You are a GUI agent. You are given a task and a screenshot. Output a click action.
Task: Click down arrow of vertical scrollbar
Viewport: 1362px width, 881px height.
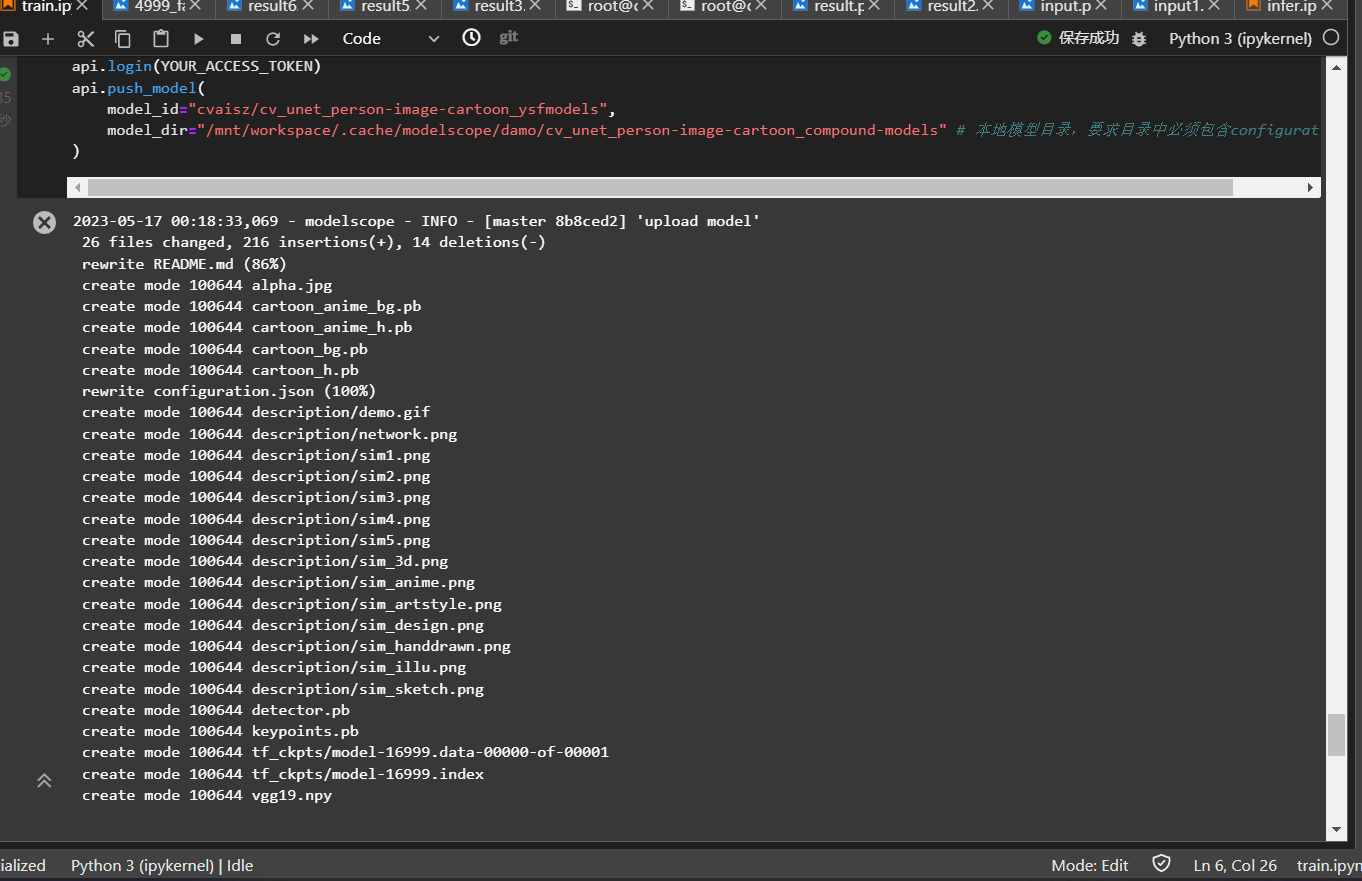[1336, 829]
